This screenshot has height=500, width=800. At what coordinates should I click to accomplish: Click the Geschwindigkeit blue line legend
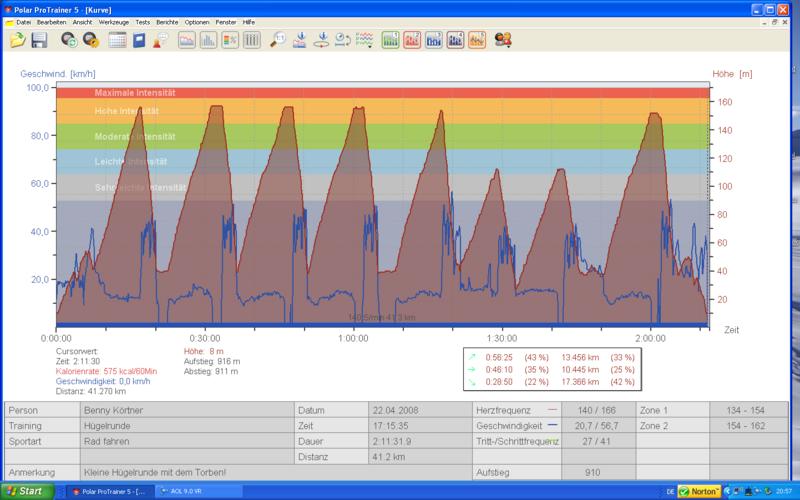click(x=552, y=425)
